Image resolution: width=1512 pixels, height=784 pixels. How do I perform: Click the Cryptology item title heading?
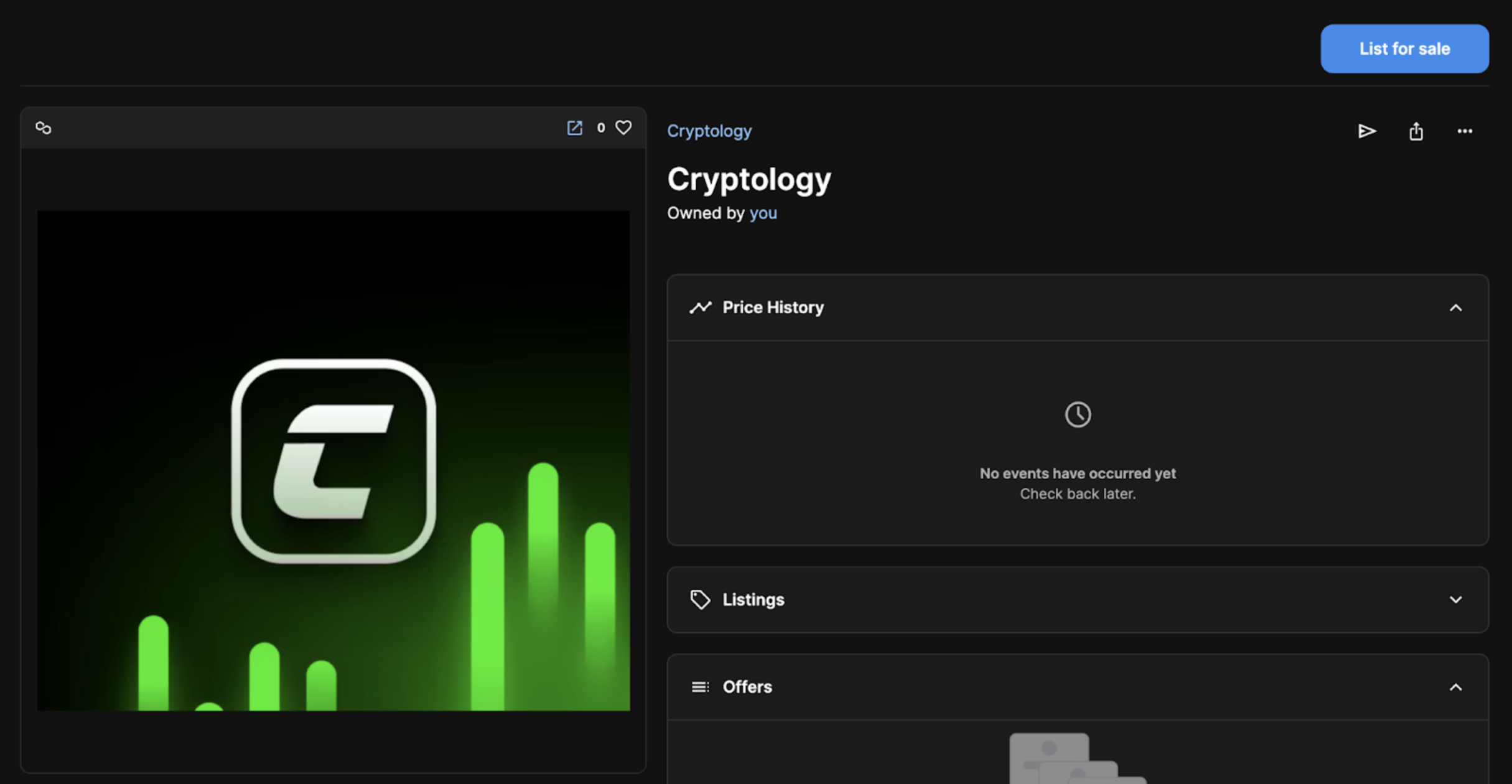(749, 180)
